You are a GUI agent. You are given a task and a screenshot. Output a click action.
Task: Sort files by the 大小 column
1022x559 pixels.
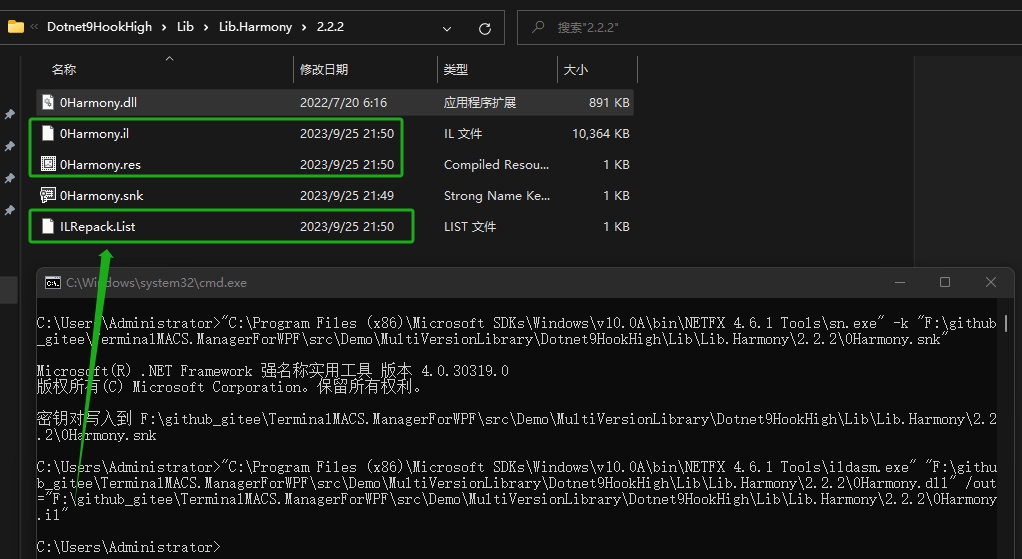[576, 69]
